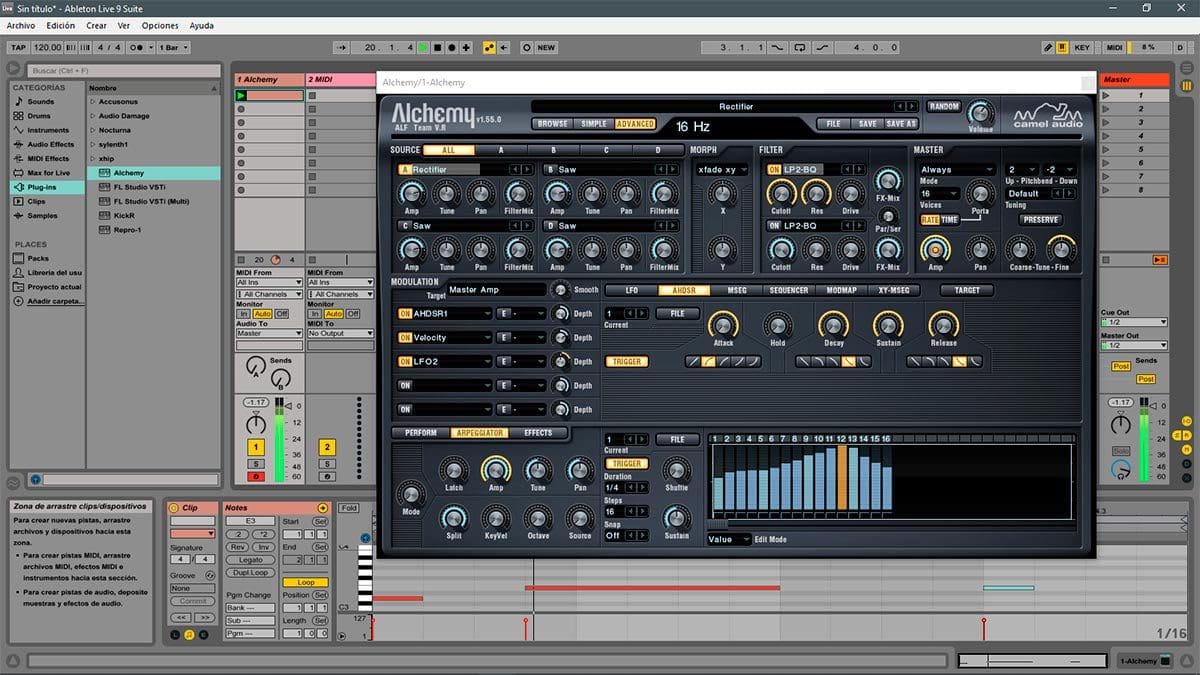1200x675 pixels.
Task: Solo track 1 with S button
Action: 256,464
